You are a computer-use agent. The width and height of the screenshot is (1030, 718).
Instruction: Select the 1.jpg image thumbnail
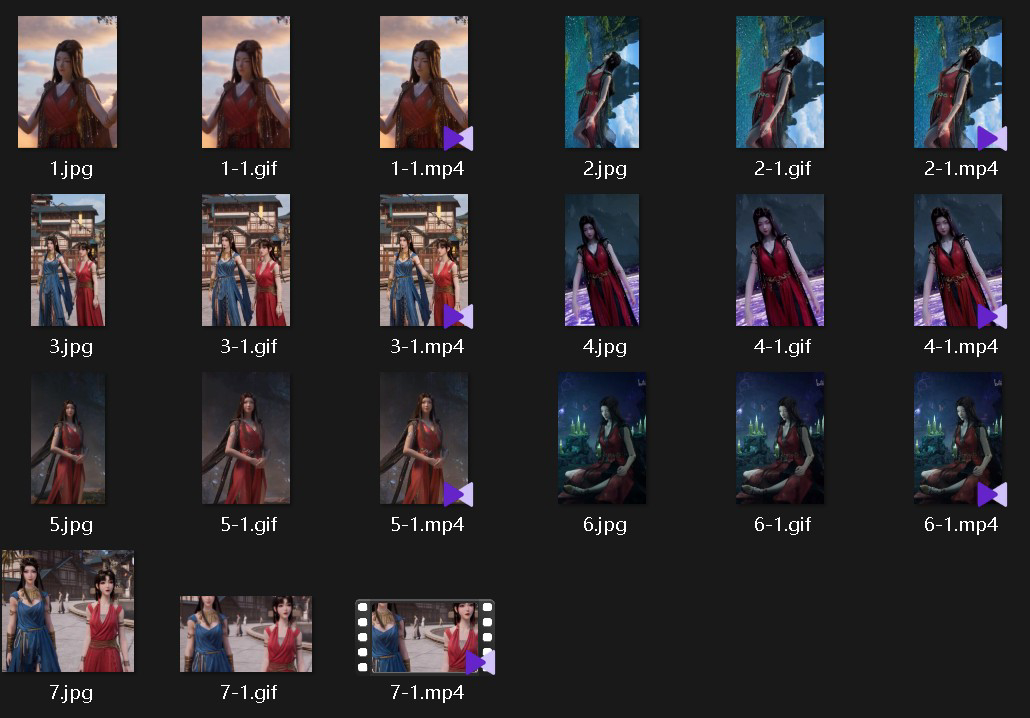pyautogui.click(x=67, y=82)
